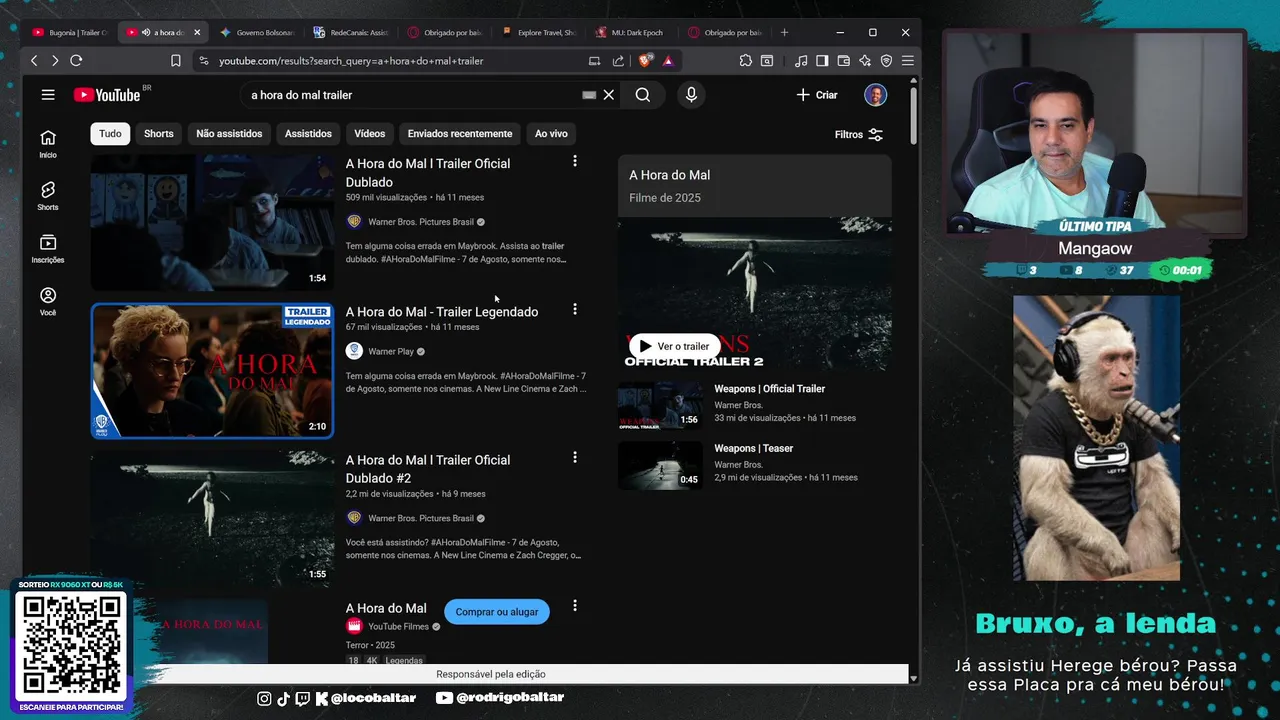Click the Ver o trailer button
The height and width of the screenshot is (720, 1280).
[674, 346]
